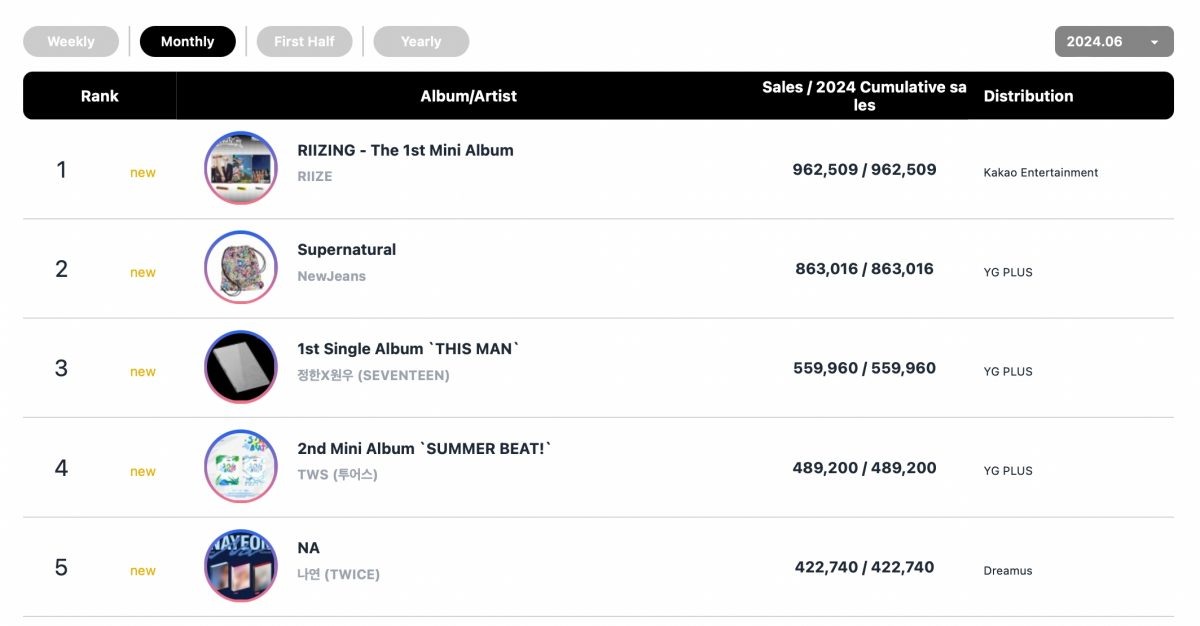
Task: Open the RIIZING - The 1st Mini Album title
Action: 405,150
